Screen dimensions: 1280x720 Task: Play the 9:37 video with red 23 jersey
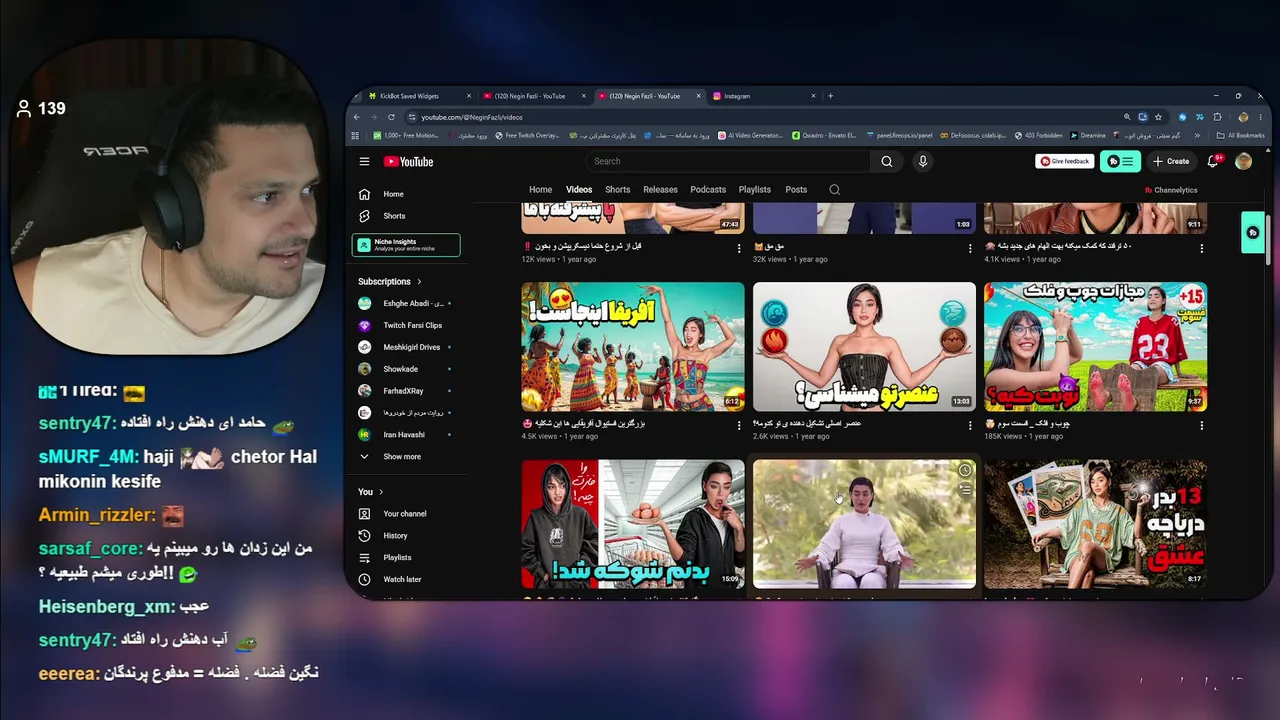click(1095, 346)
